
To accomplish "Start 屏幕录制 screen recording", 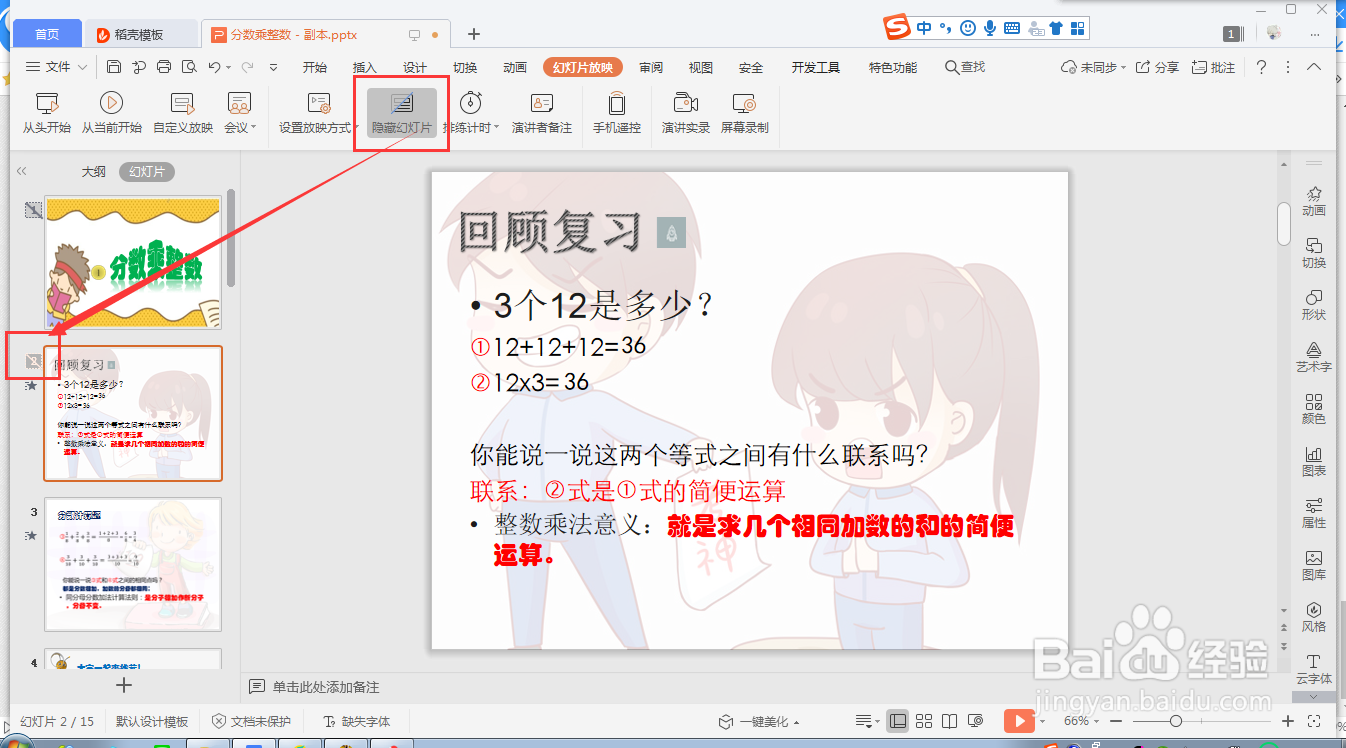I will 742,110.
